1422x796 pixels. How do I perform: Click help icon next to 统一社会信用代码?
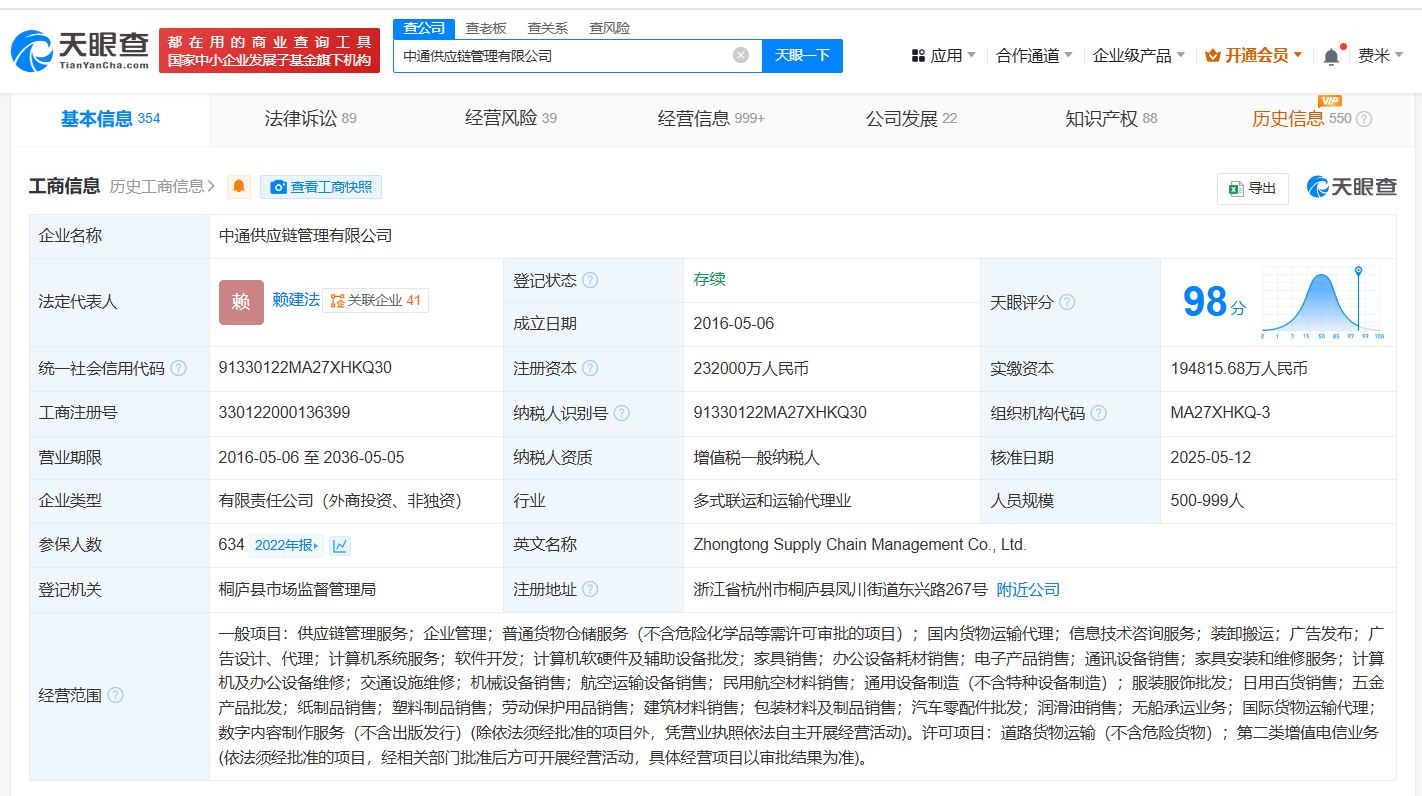click(178, 368)
